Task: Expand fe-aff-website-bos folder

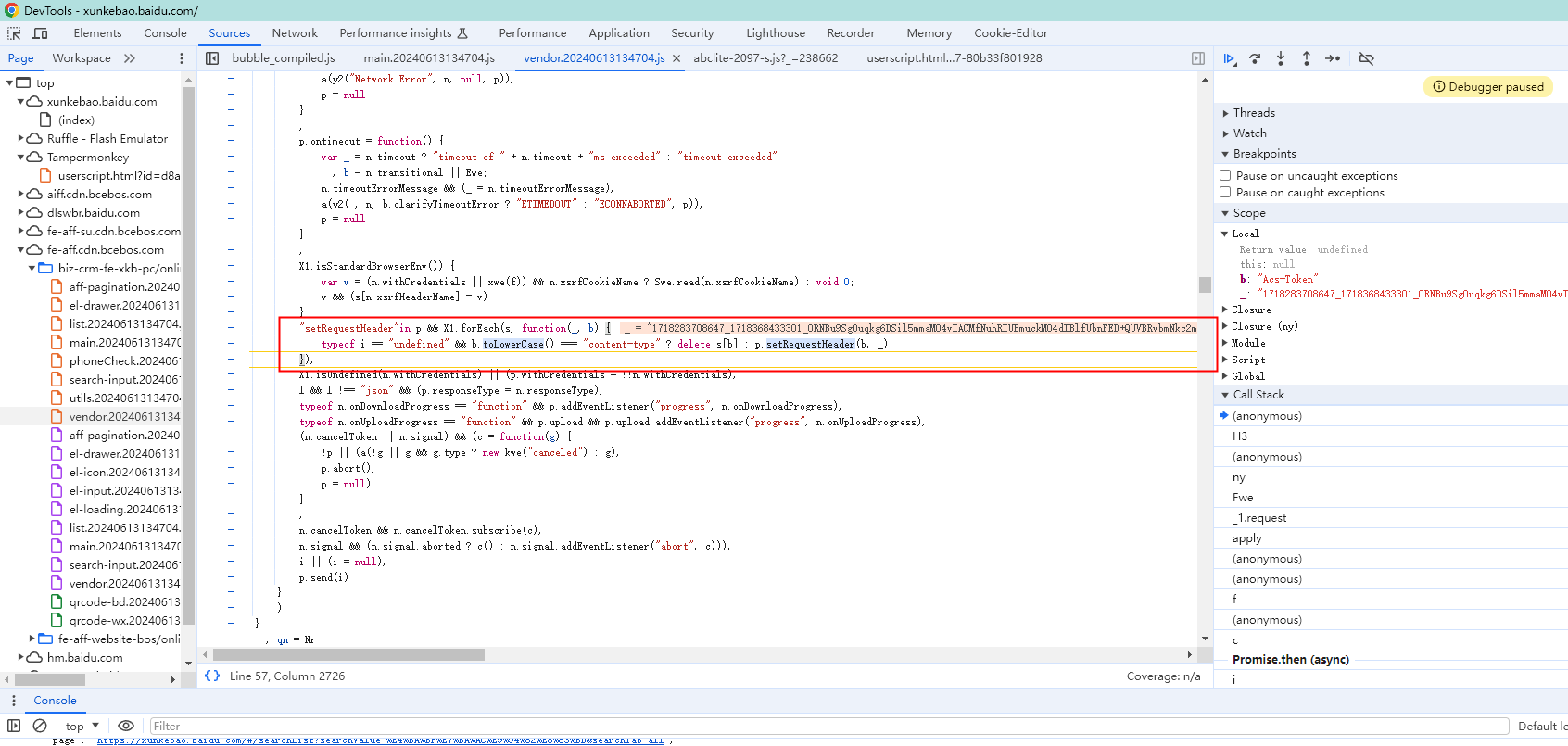Action: tap(32, 639)
